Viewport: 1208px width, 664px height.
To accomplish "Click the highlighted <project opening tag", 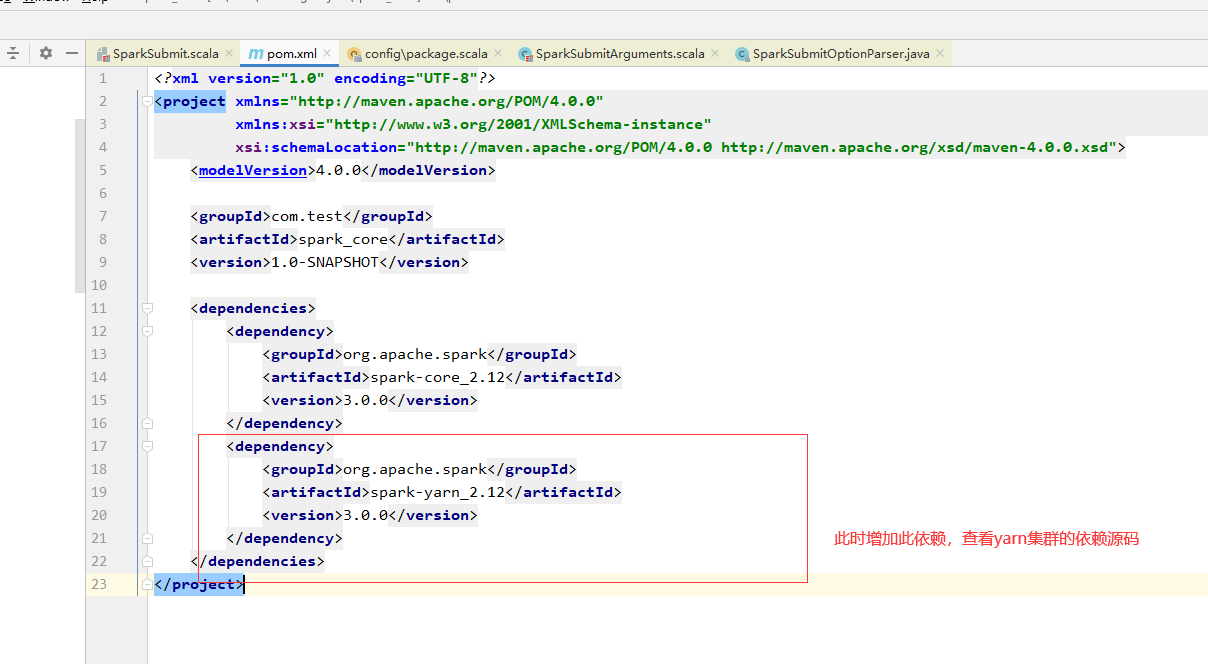I will [x=190, y=101].
